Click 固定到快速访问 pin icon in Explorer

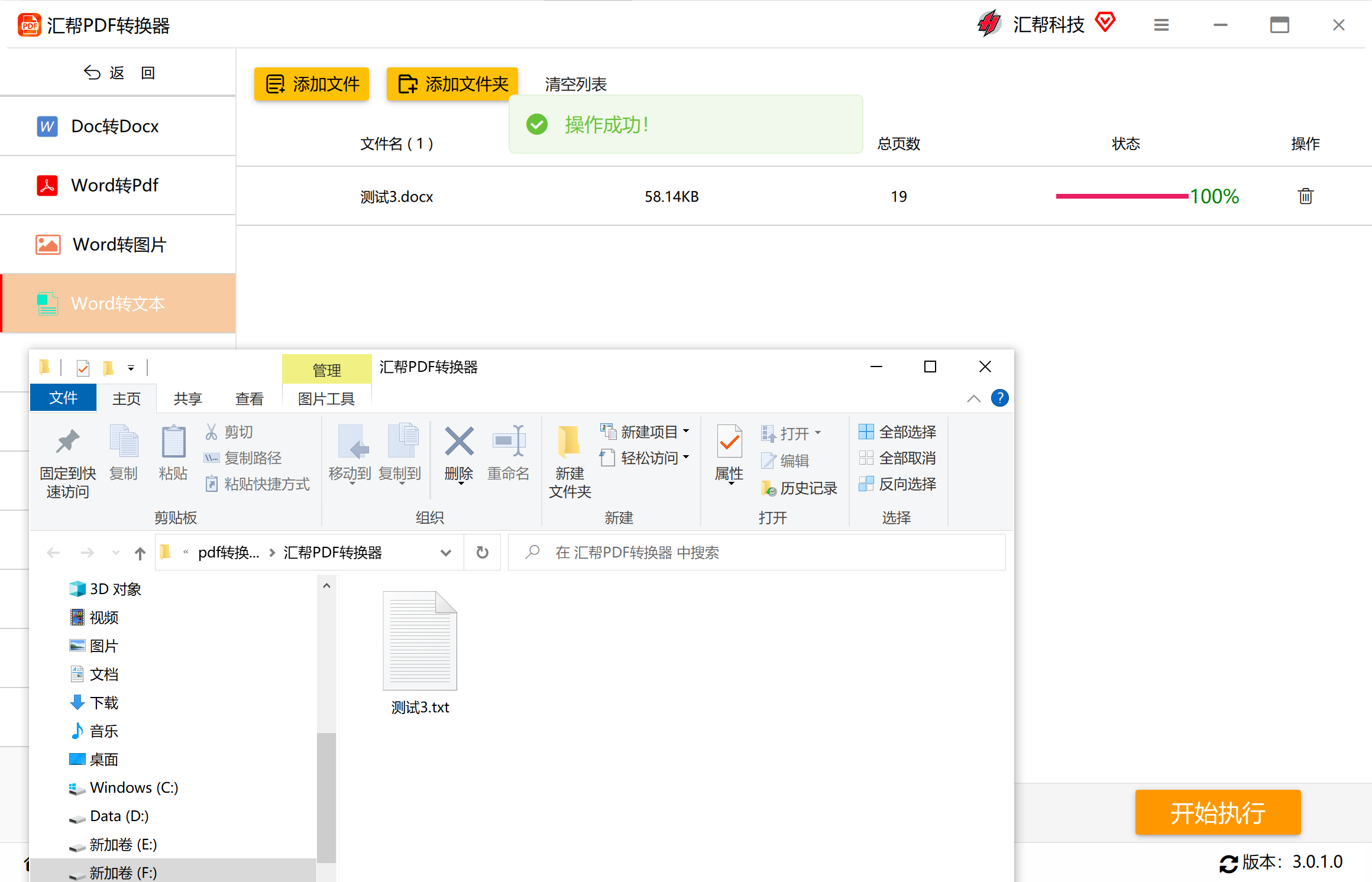67,442
